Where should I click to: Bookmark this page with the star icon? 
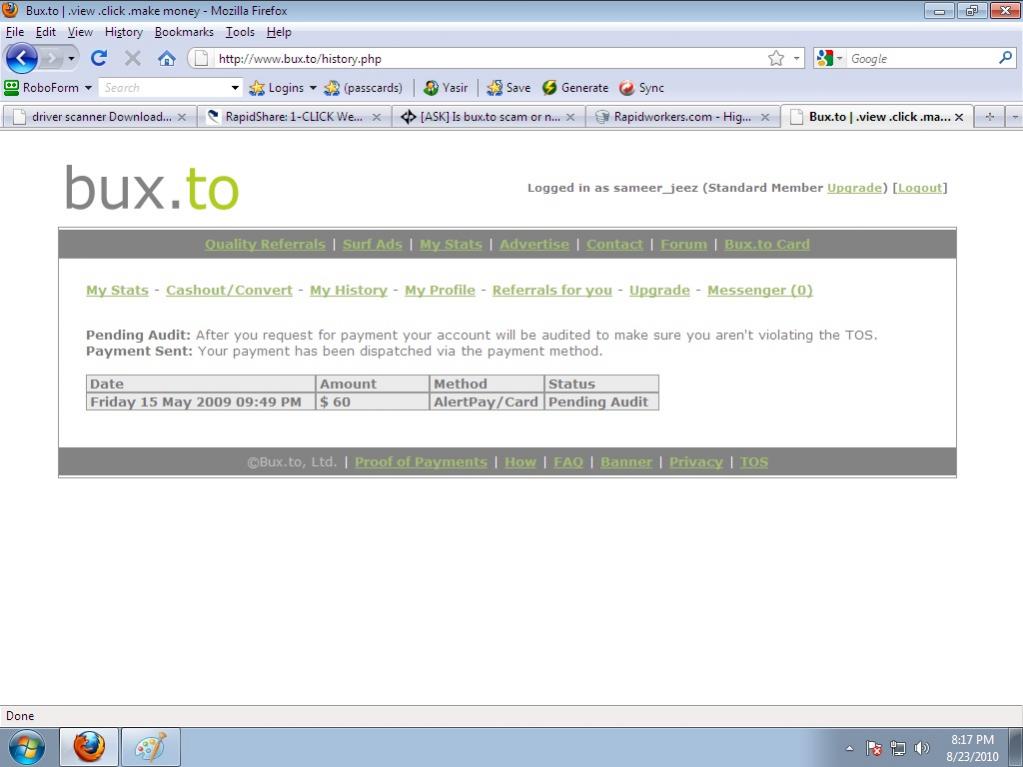tap(776, 58)
